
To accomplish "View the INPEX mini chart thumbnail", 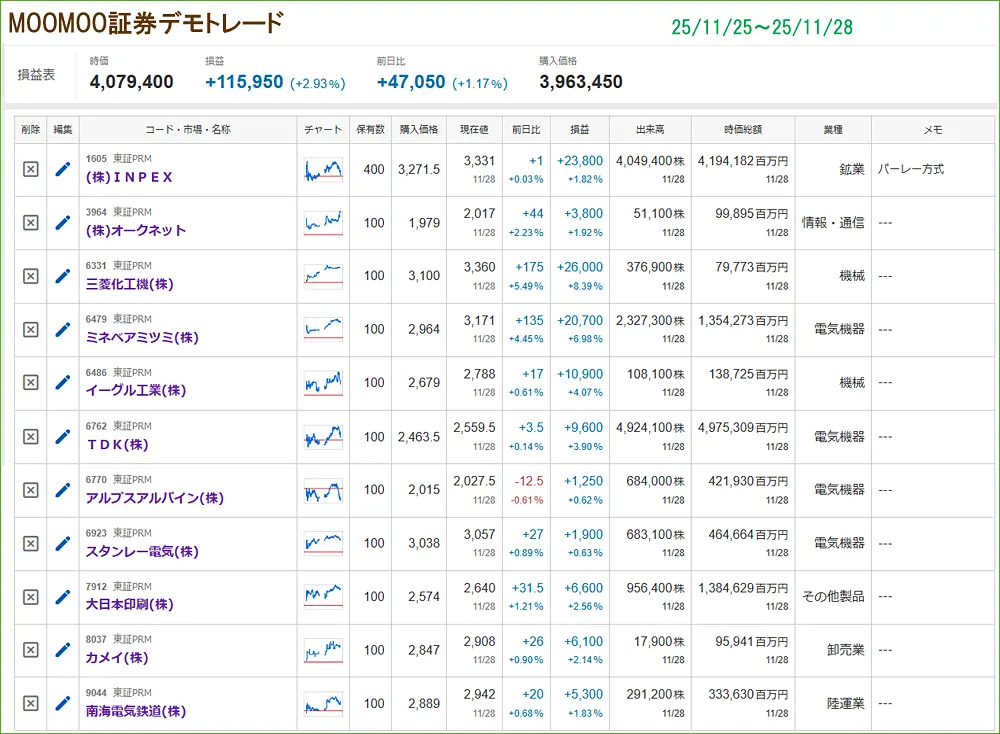I will coord(323,170).
